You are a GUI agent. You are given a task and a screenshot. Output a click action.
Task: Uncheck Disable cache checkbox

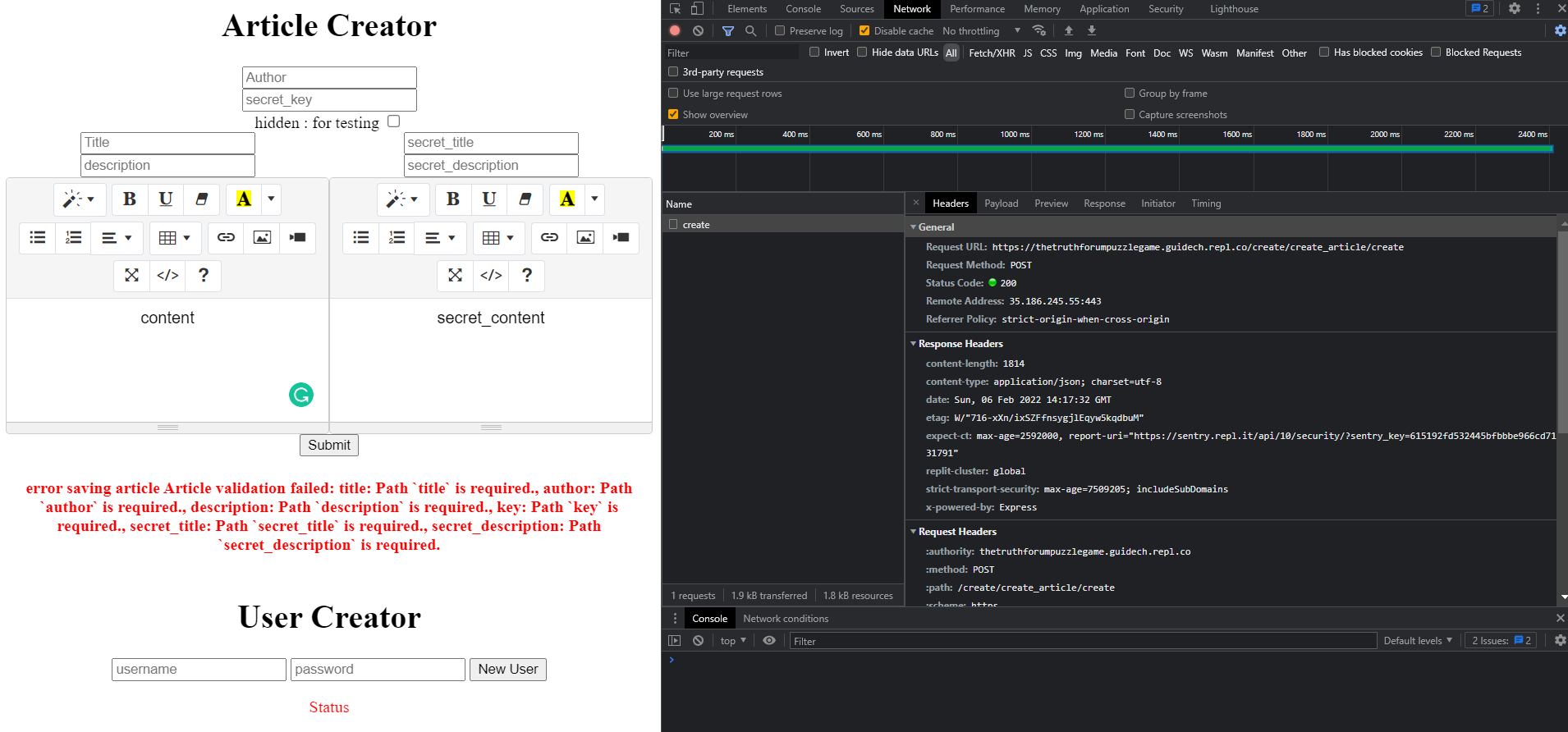(864, 31)
